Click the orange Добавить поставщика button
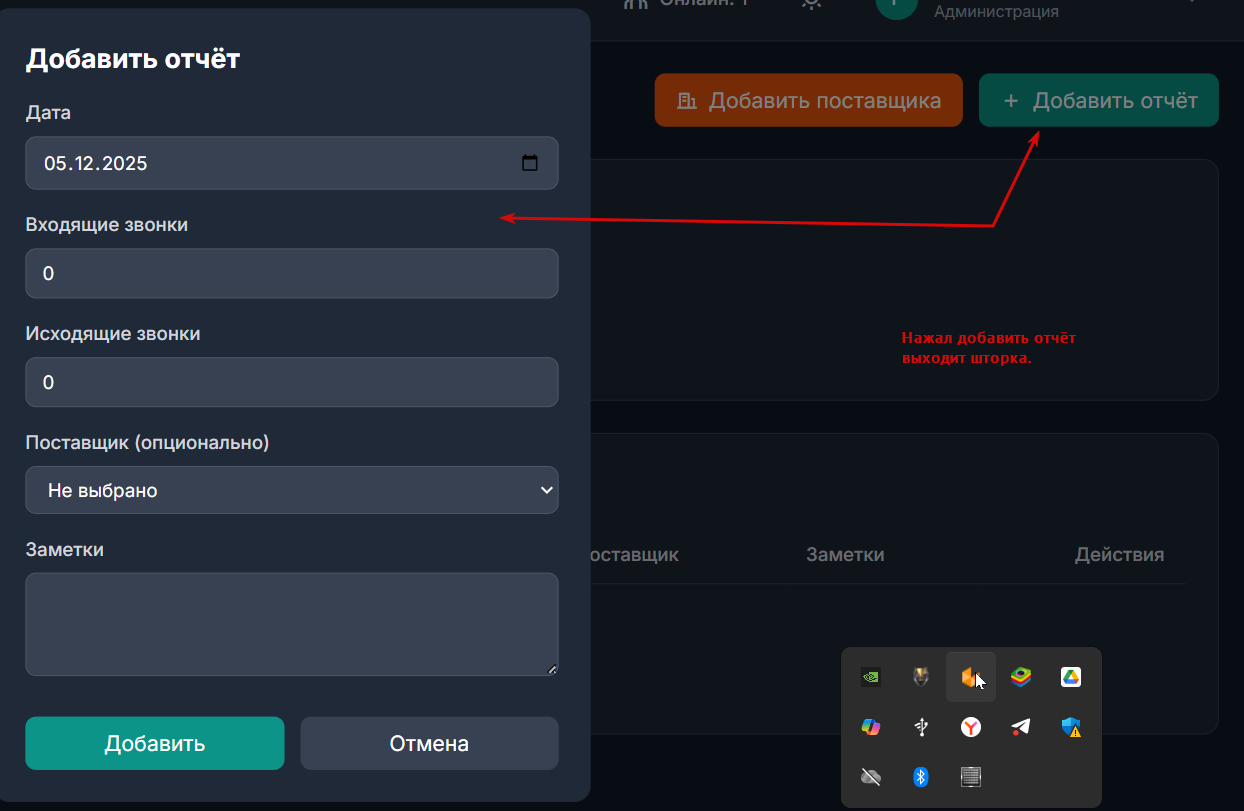 [809, 100]
